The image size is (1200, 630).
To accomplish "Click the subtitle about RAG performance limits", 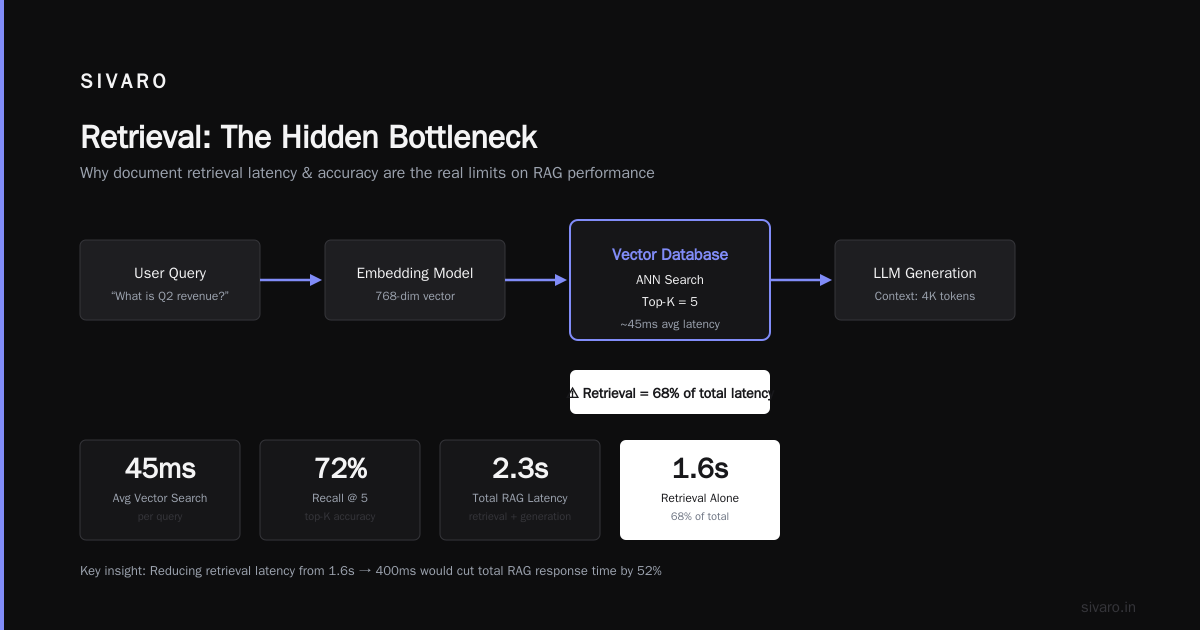I will [367, 173].
